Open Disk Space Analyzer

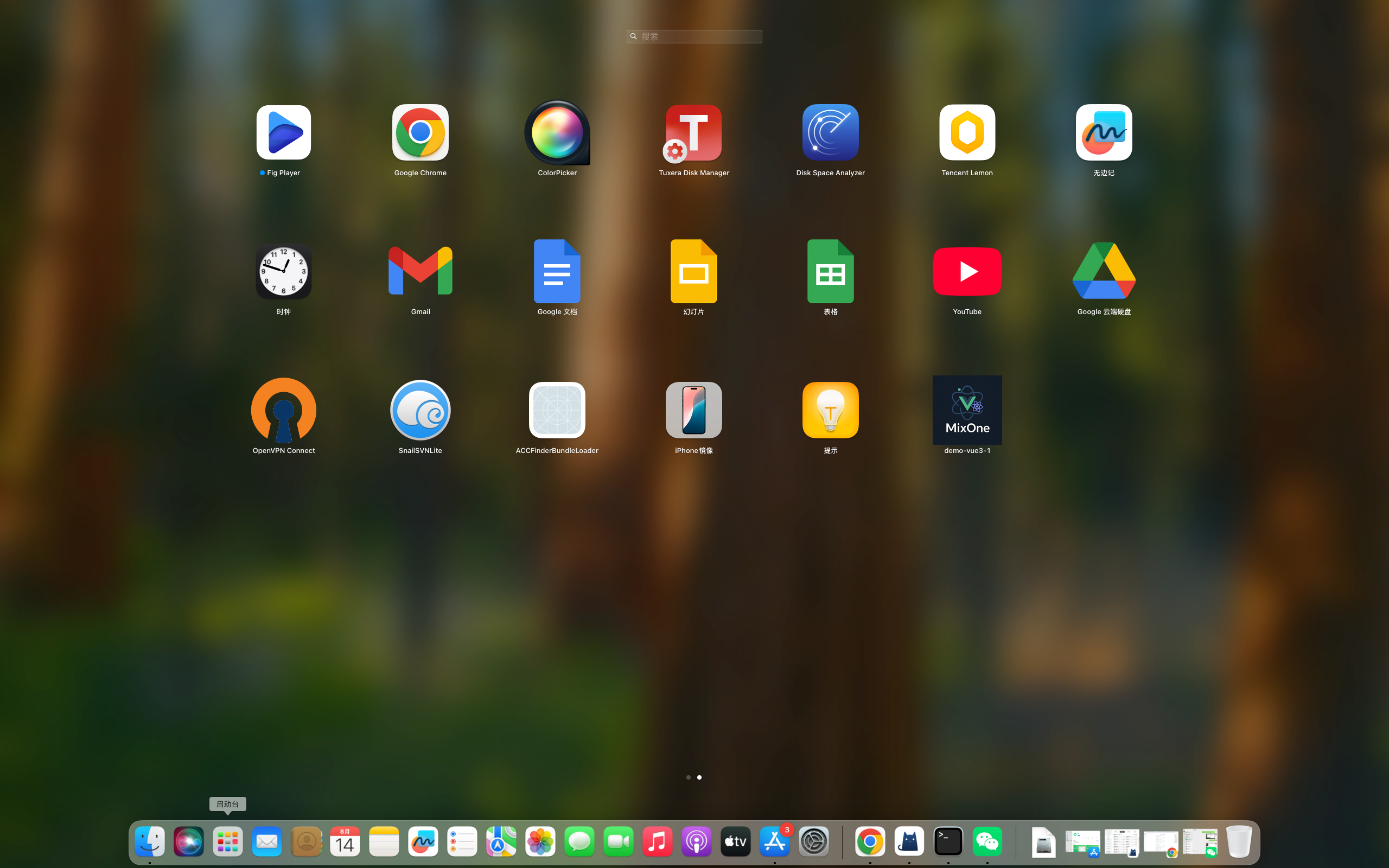[831, 132]
